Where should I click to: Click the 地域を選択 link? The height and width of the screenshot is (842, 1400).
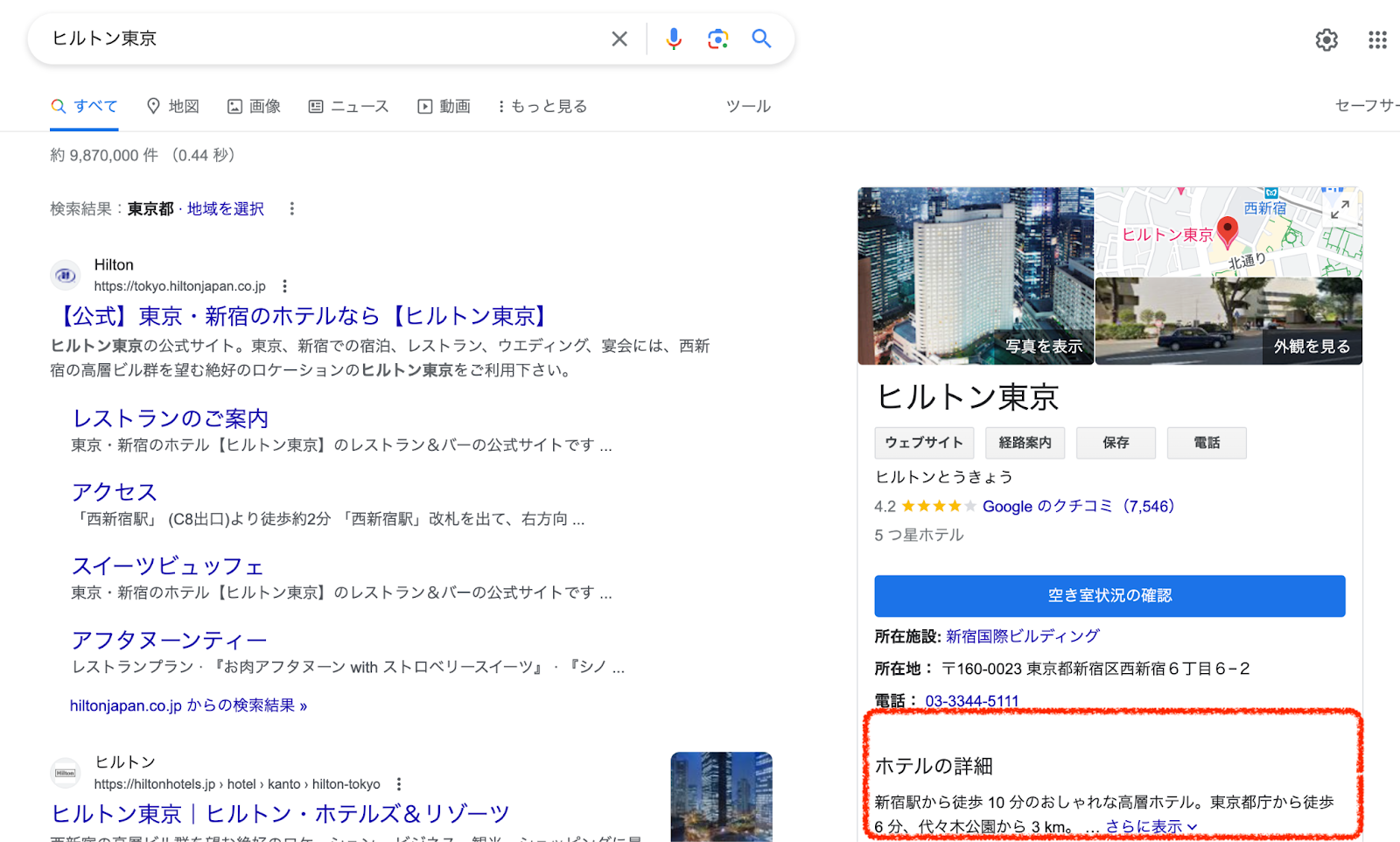(x=226, y=208)
